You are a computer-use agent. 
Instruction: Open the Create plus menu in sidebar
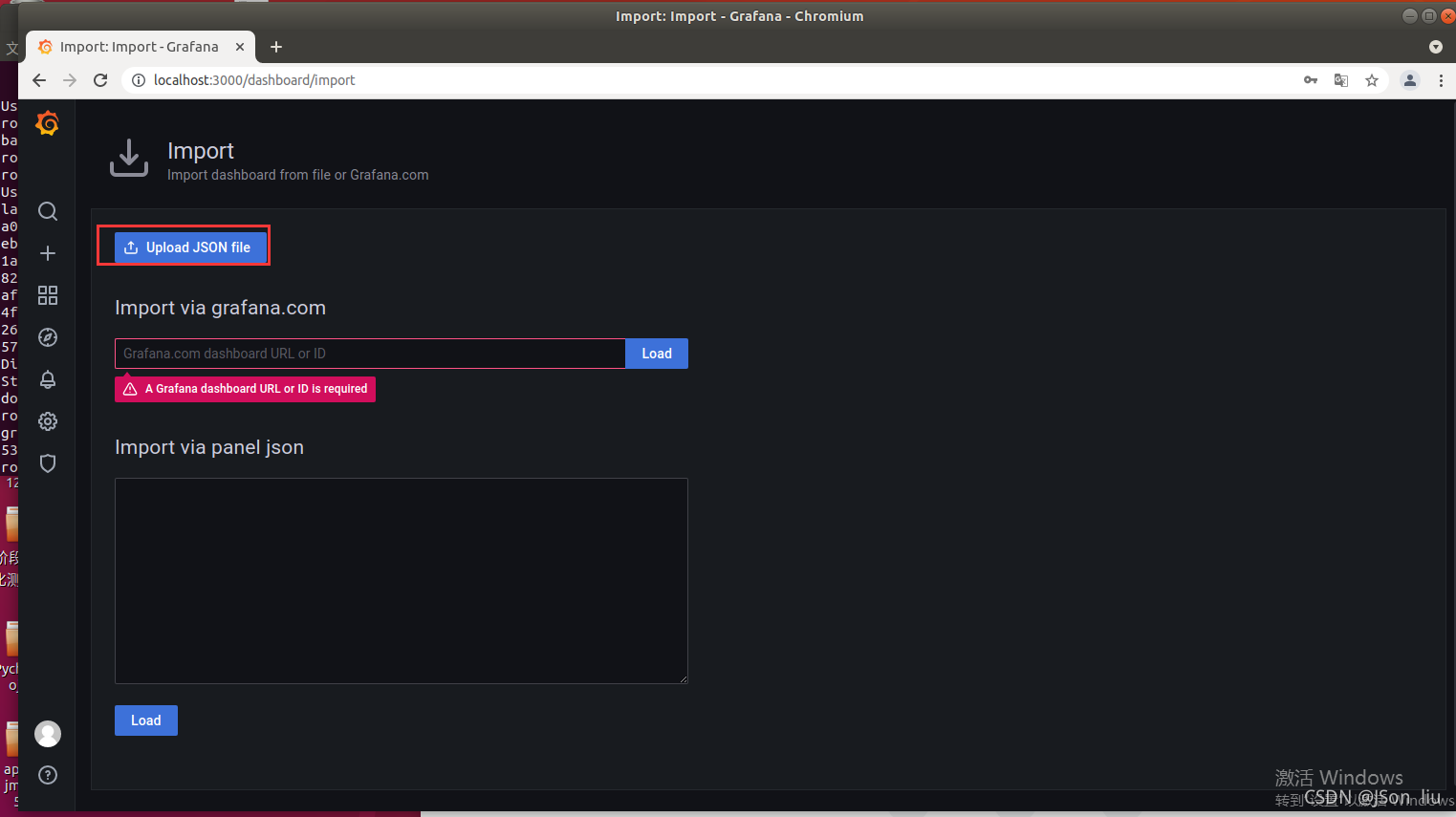[48, 253]
